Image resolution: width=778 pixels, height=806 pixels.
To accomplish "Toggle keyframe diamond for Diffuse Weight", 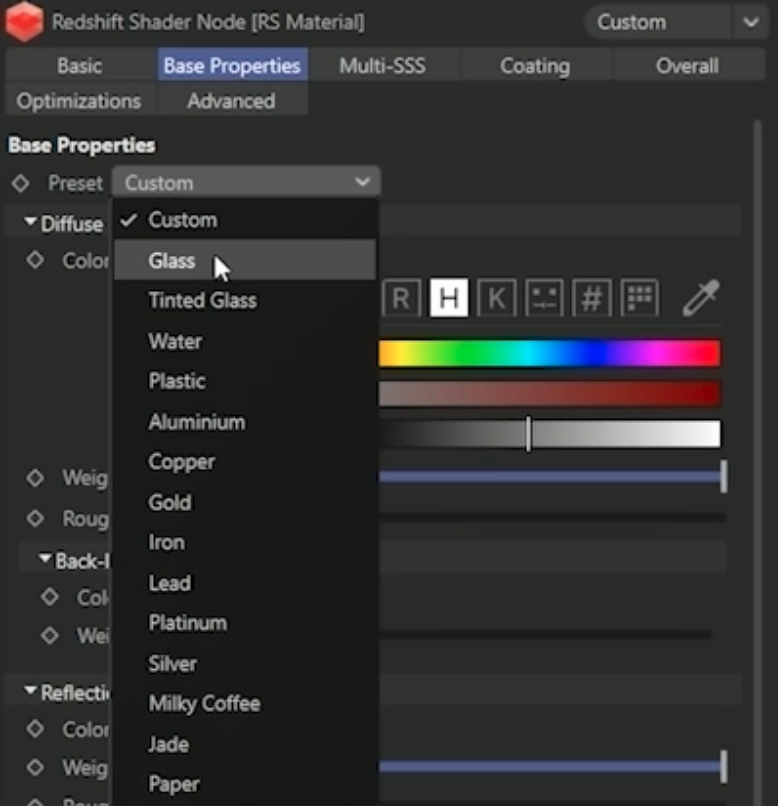I will pyautogui.click(x=35, y=478).
